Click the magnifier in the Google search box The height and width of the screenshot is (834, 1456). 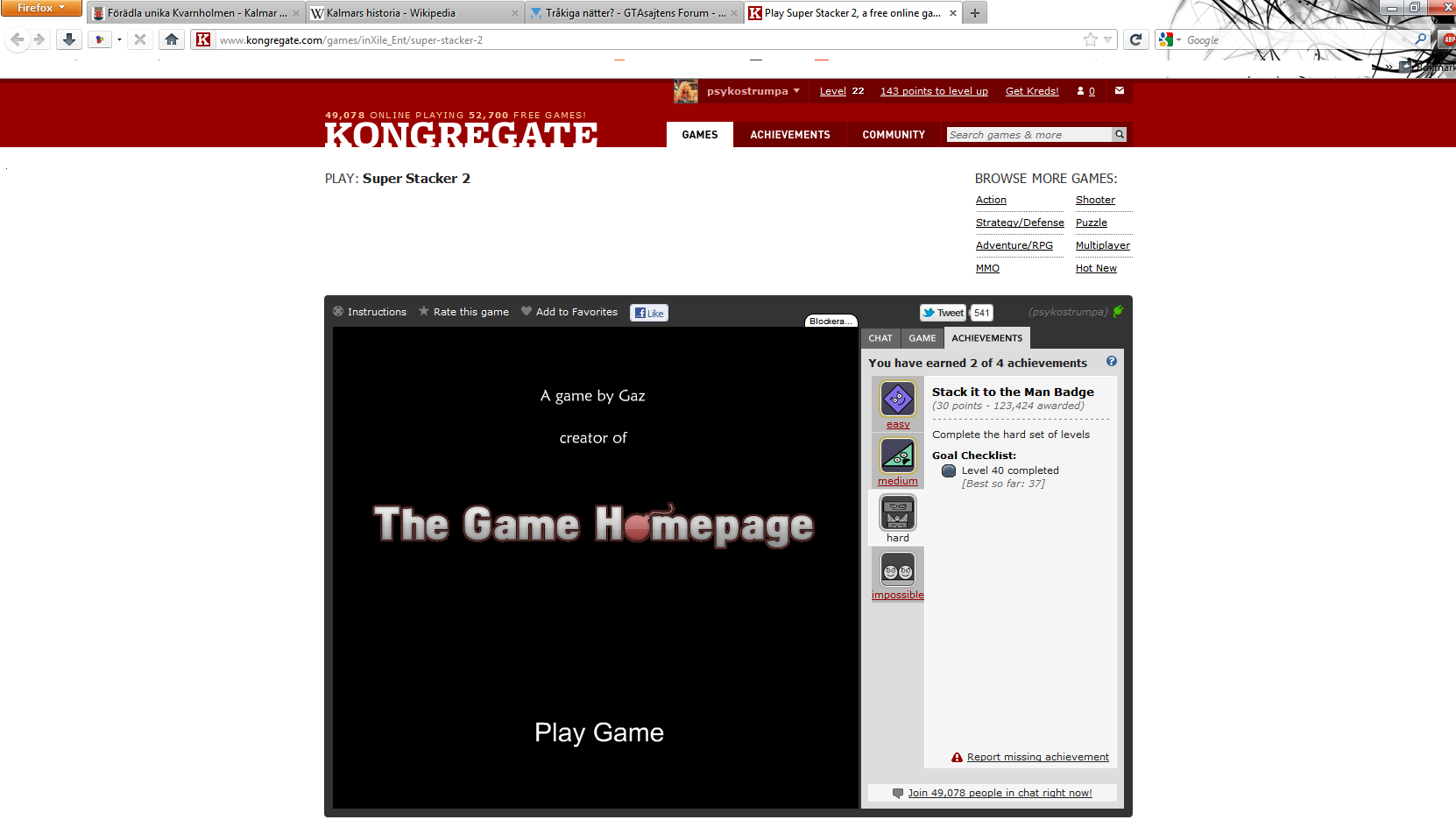1420,39
